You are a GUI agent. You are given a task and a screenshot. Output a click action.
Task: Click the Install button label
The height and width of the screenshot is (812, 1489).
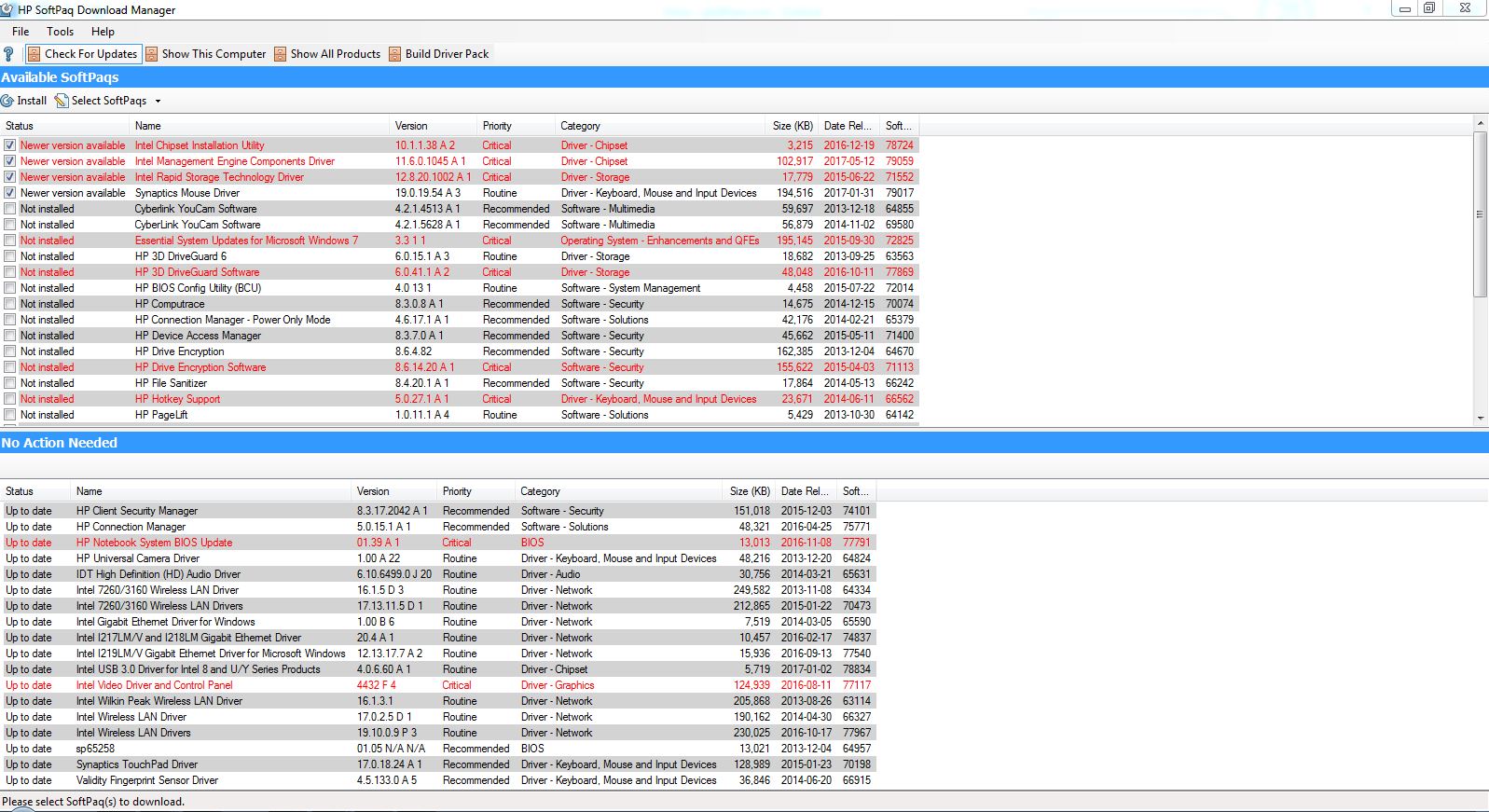pos(32,101)
